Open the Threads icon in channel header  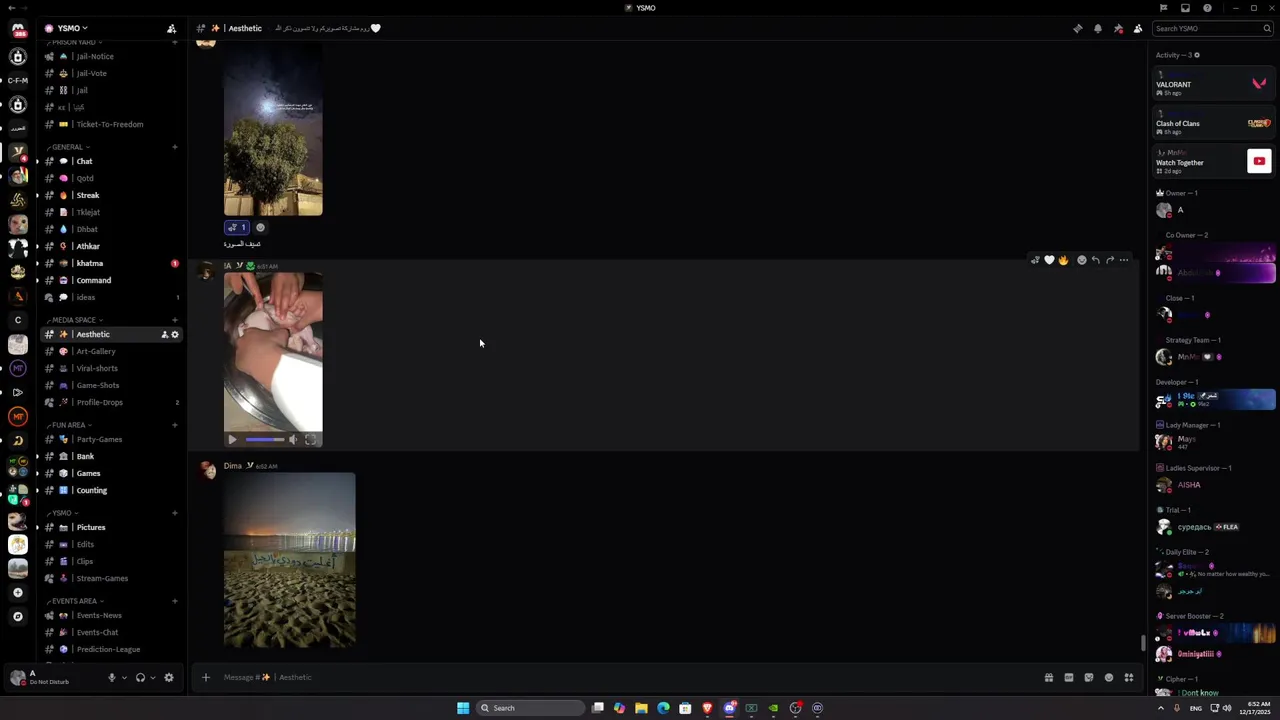(x=1077, y=28)
